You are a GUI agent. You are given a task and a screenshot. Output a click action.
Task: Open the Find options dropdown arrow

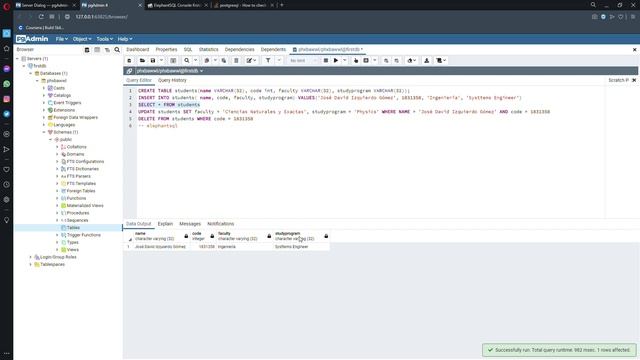pyautogui.click(x=196, y=60)
